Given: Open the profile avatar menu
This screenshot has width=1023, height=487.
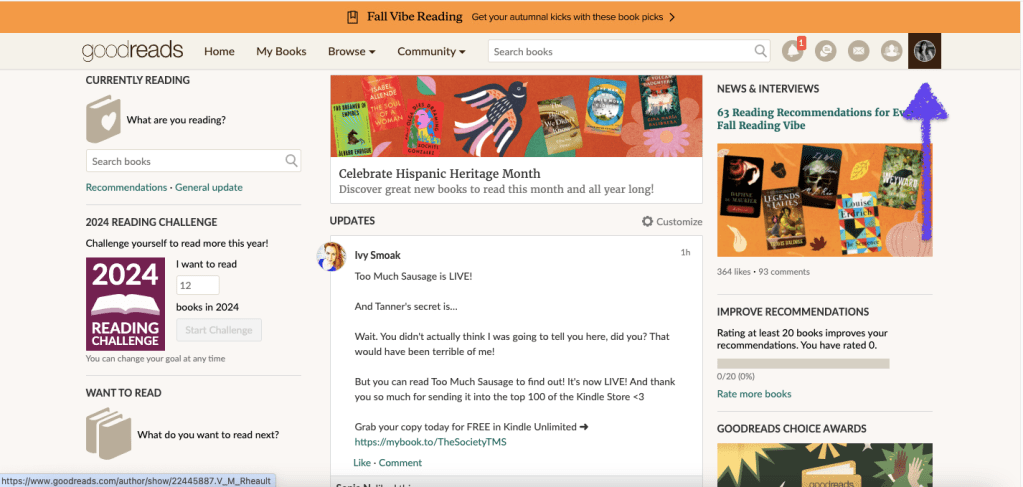Looking at the screenshot, I should (x=924, y=51).
